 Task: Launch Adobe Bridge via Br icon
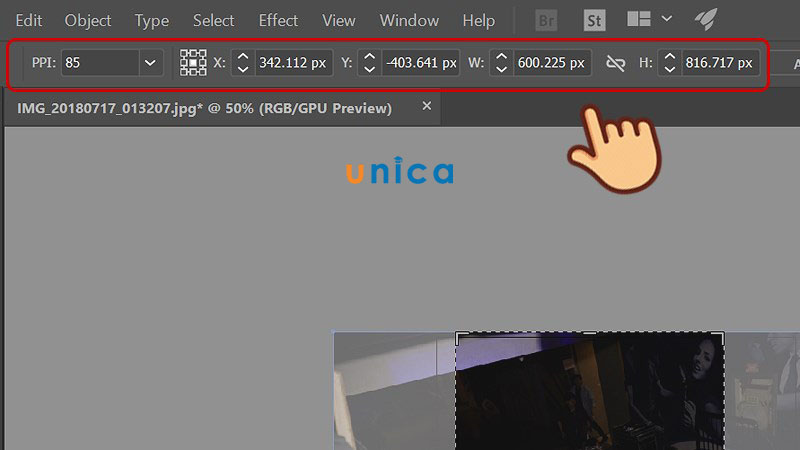pos(546,20)
